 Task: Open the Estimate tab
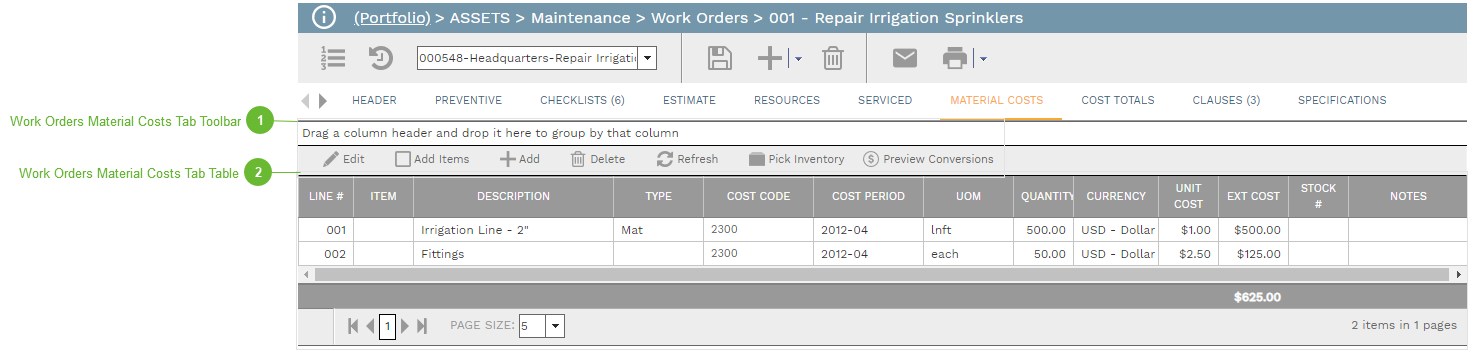click(x=689, y=100)
